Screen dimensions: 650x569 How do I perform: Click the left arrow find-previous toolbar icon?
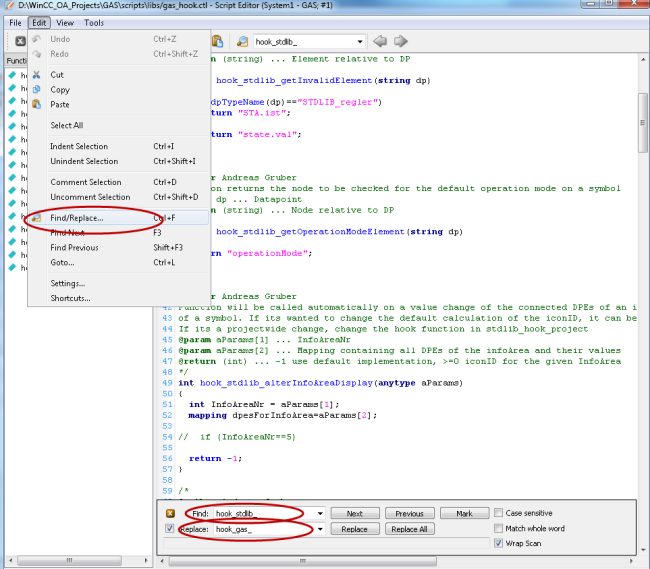point(380,41)
